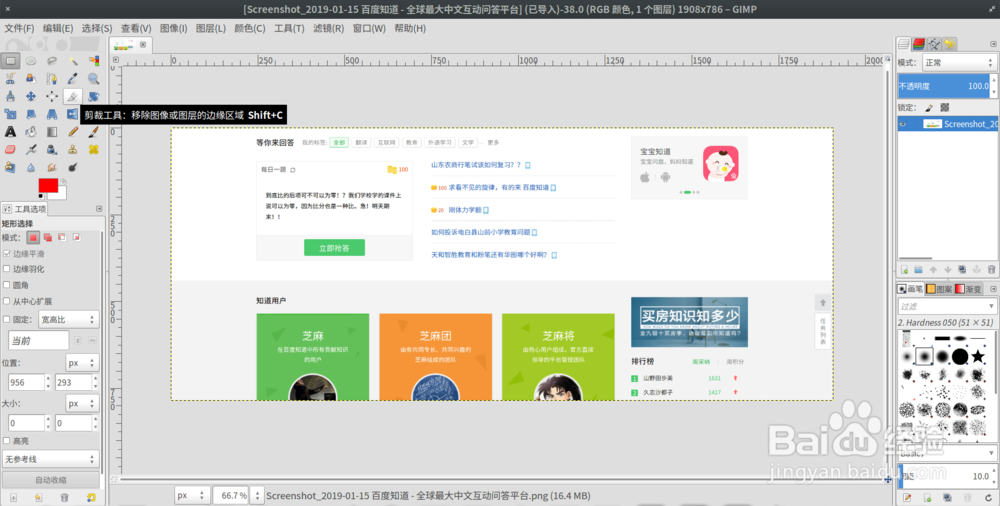Image resolution: width=1000 pixels, height=506 pixels.
Task: Select the Paths tool
Action: (52, 78)
